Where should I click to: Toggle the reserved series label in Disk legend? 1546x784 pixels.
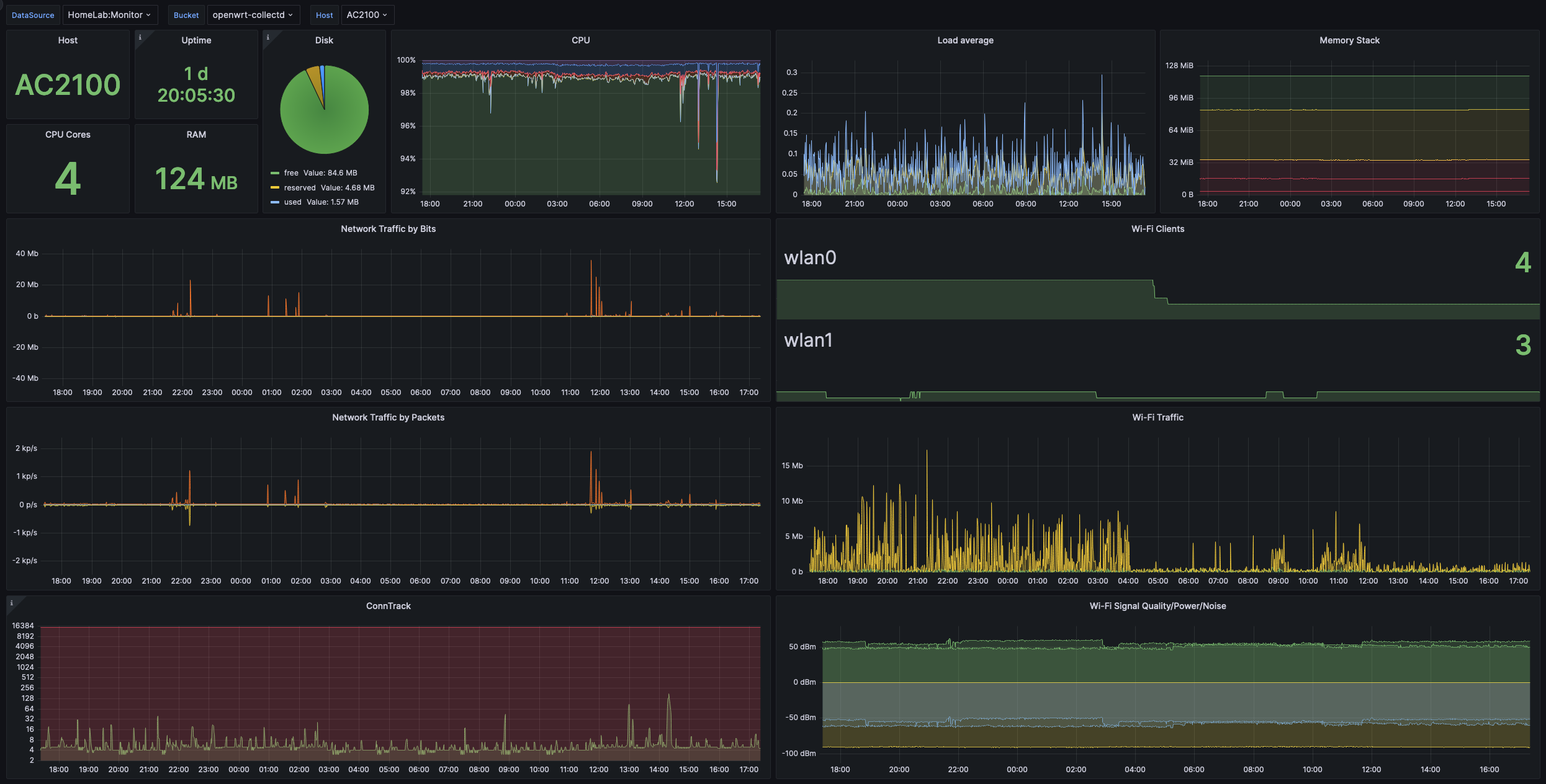pos(300,187)
